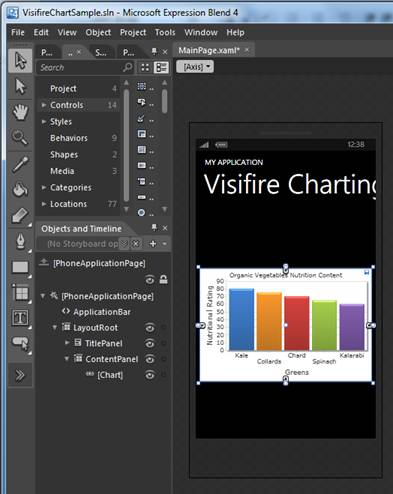Select the Button control tool

point(20,343)
